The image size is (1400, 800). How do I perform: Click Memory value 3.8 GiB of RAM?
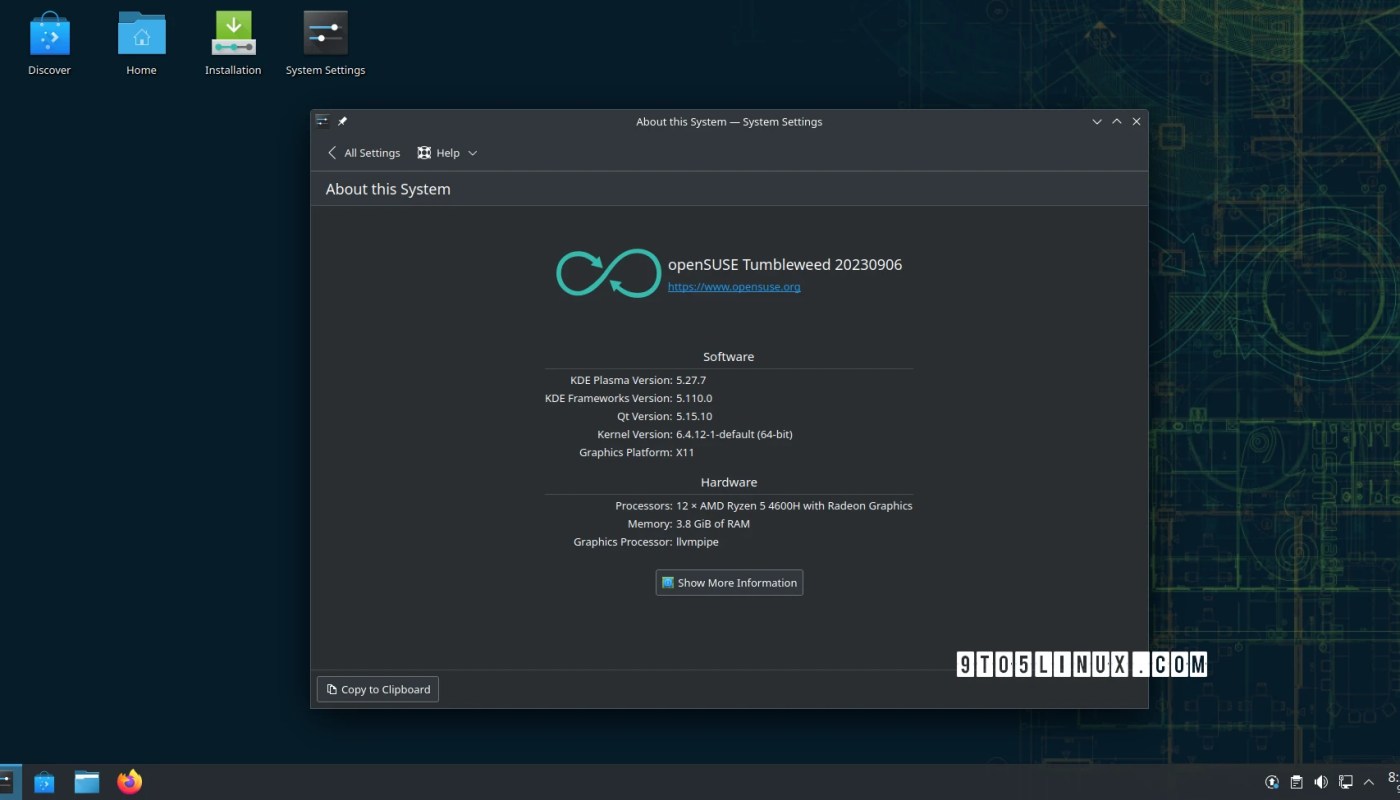[713, 524]
